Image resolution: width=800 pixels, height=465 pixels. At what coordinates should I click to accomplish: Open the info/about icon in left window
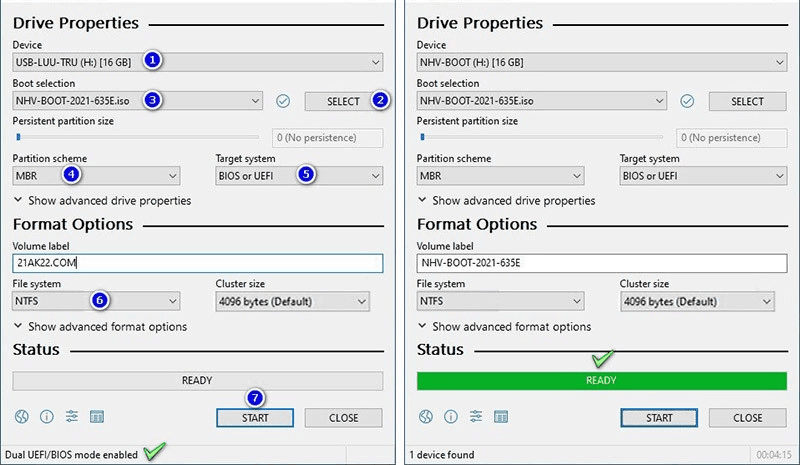point(46,417)
